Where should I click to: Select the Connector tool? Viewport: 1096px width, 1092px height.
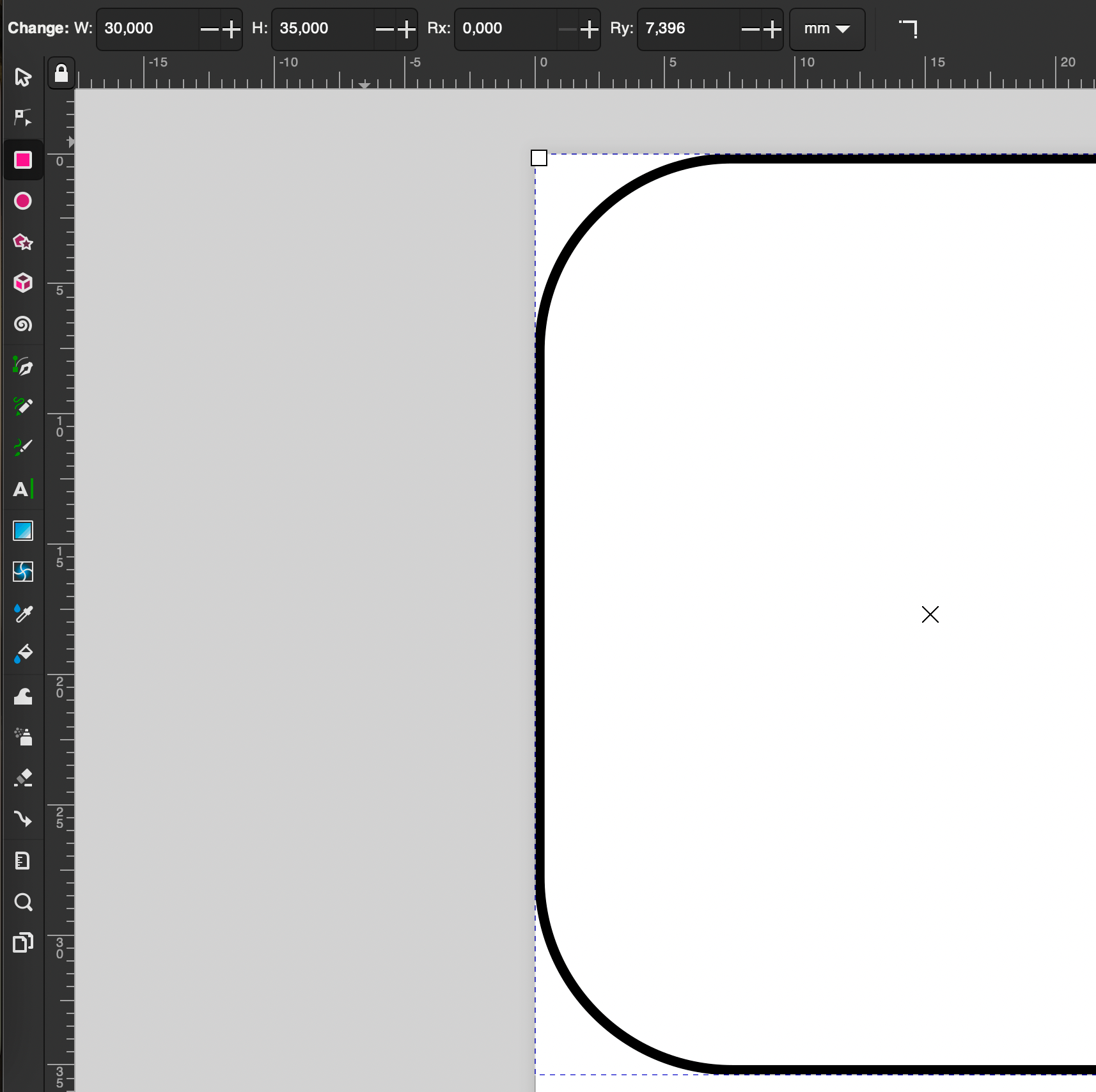pos(23,819)
